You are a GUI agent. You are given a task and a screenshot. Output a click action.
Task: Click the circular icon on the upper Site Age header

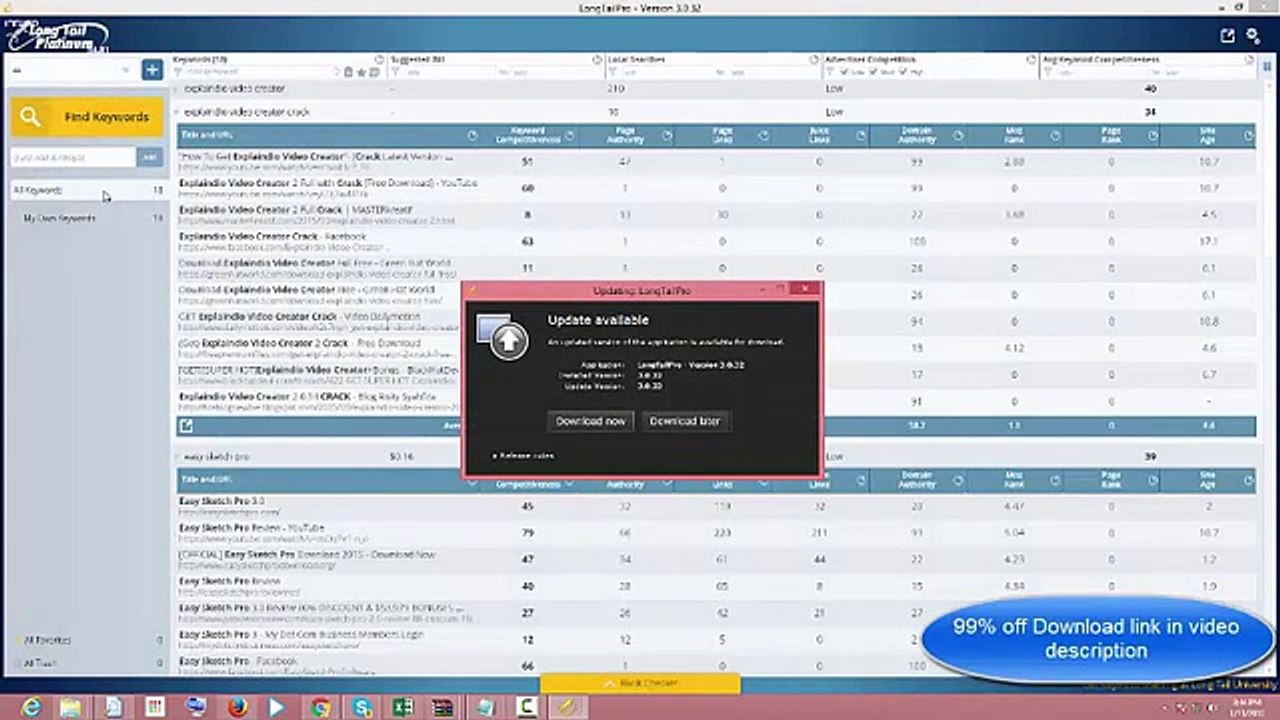(1247, 135)
